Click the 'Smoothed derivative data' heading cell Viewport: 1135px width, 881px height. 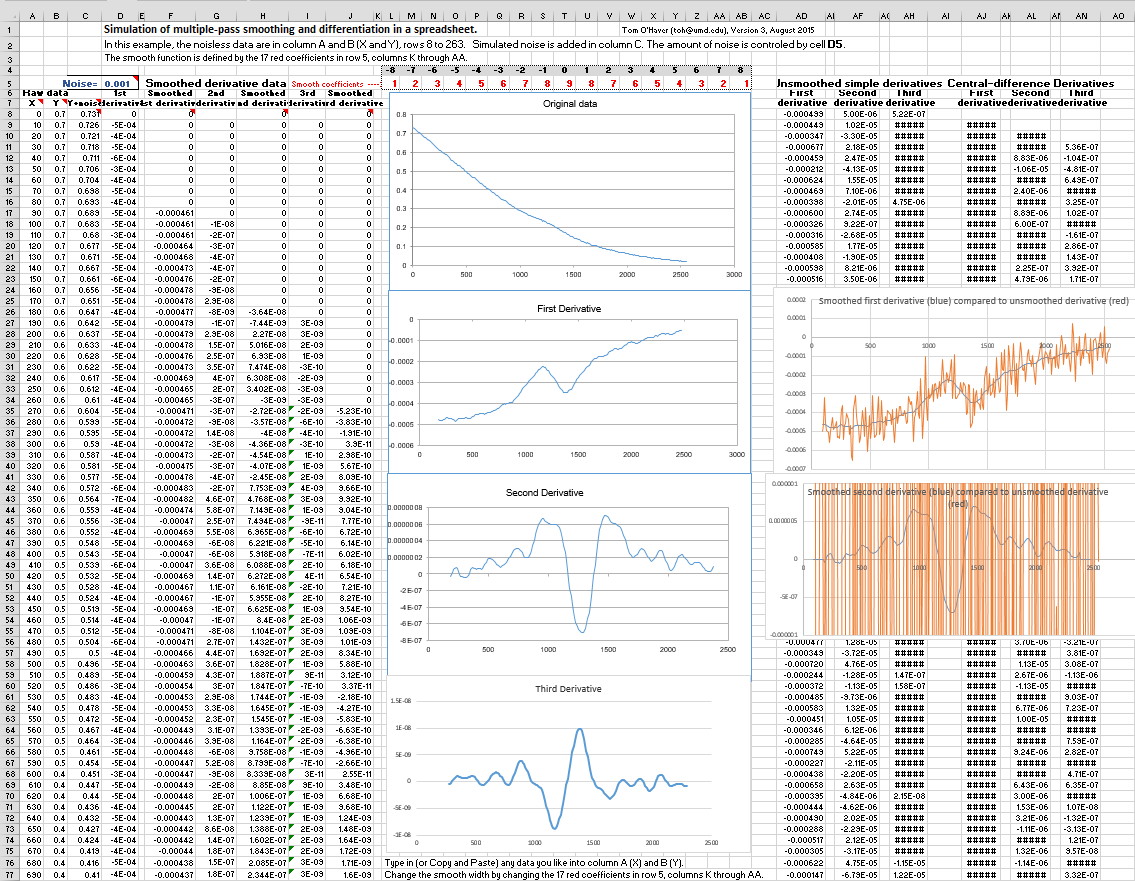215,84
